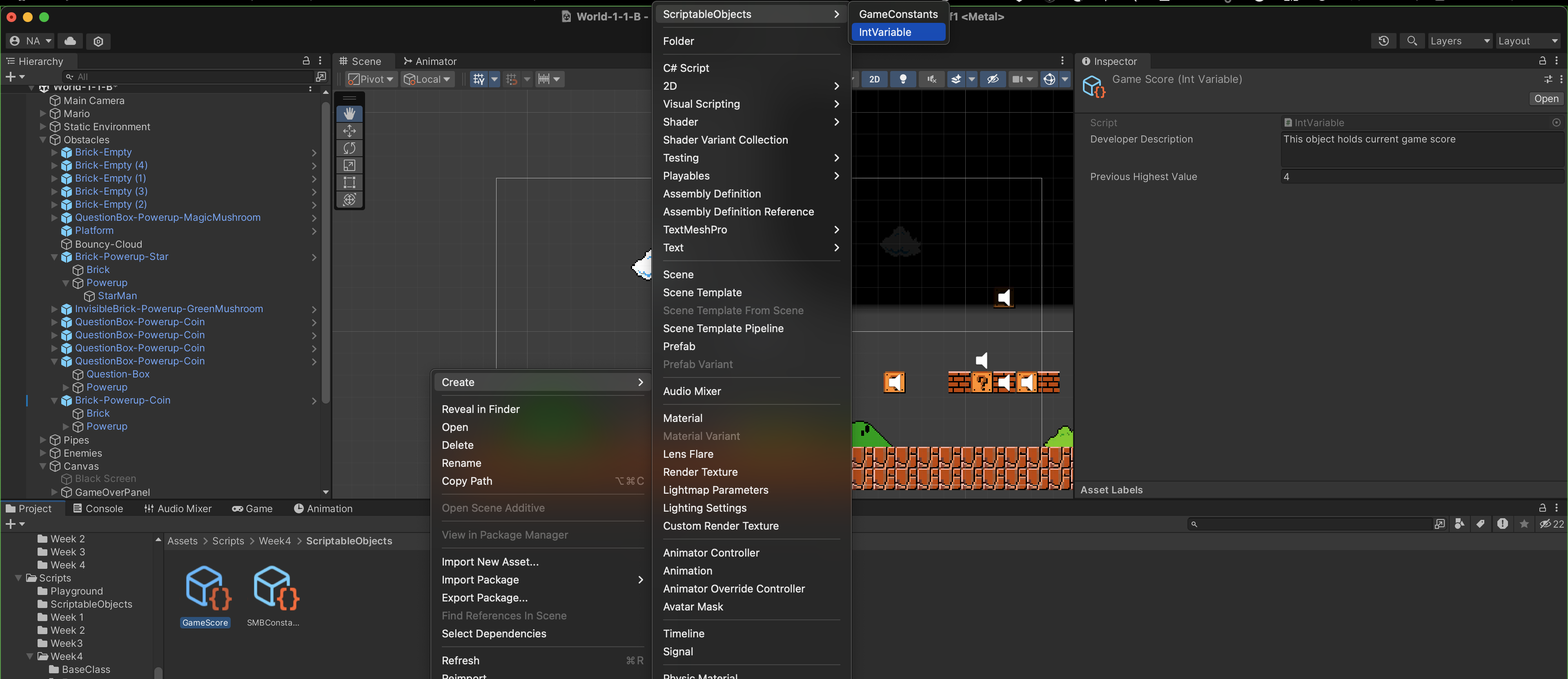Toggle grid snapping on Y axis button
This screenshot has width=1568, height=679.
click(479, 79)
